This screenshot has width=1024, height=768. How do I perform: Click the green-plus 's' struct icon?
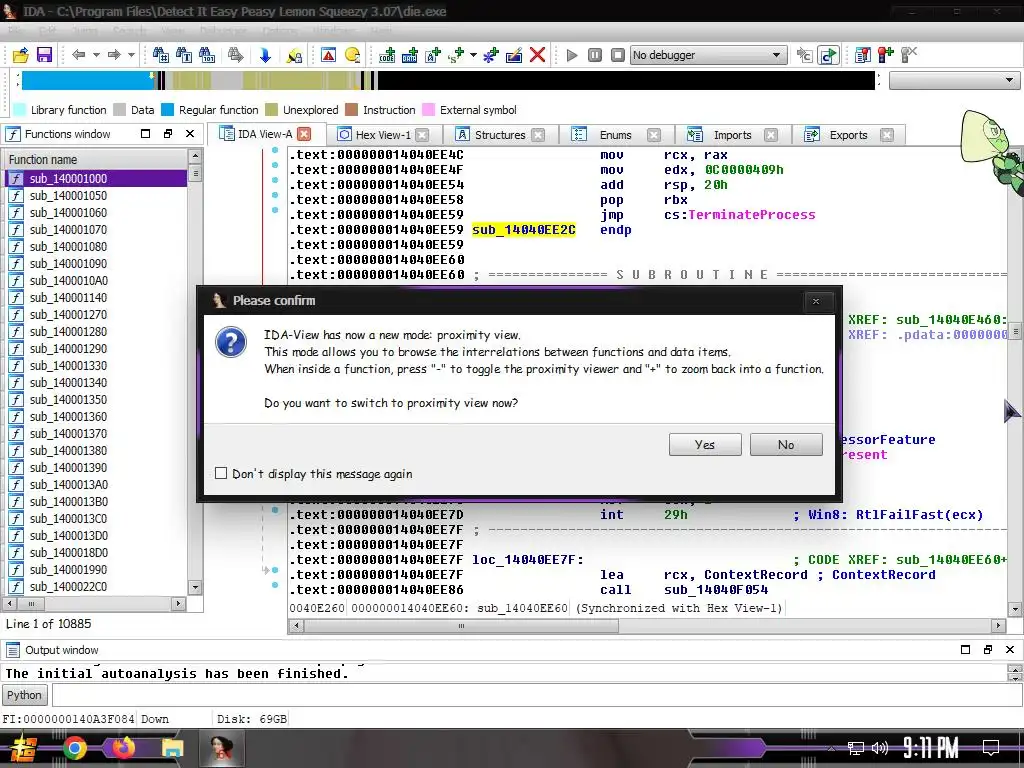click(x=456, y=55)
